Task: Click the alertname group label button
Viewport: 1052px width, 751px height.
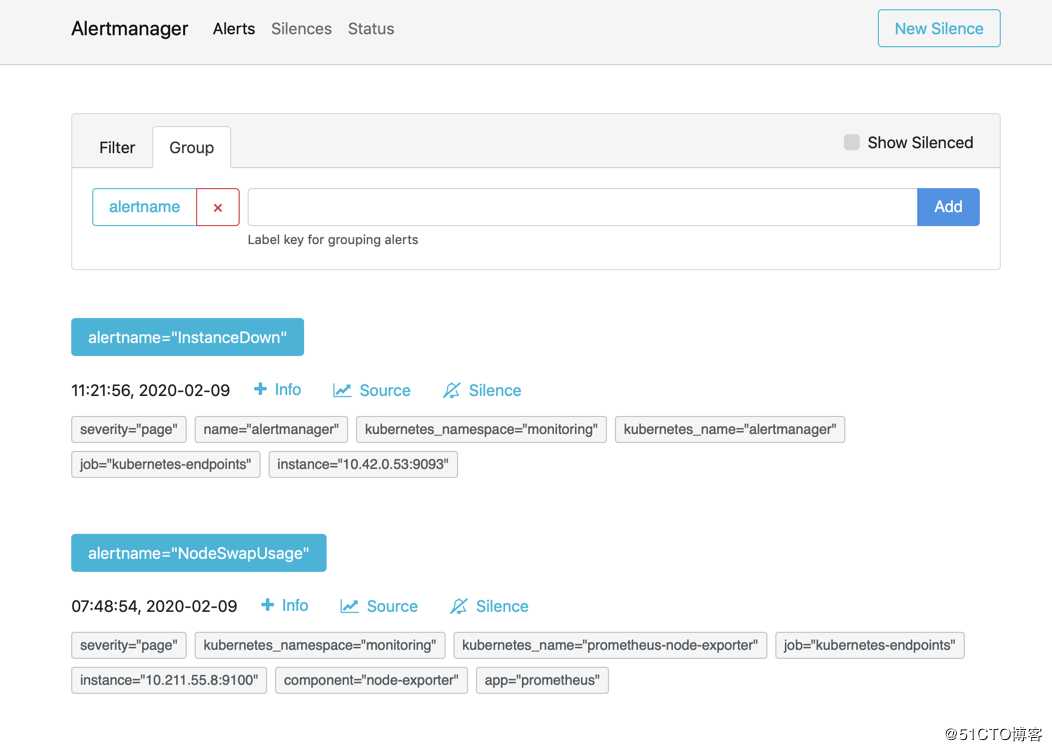Action: 144,207
